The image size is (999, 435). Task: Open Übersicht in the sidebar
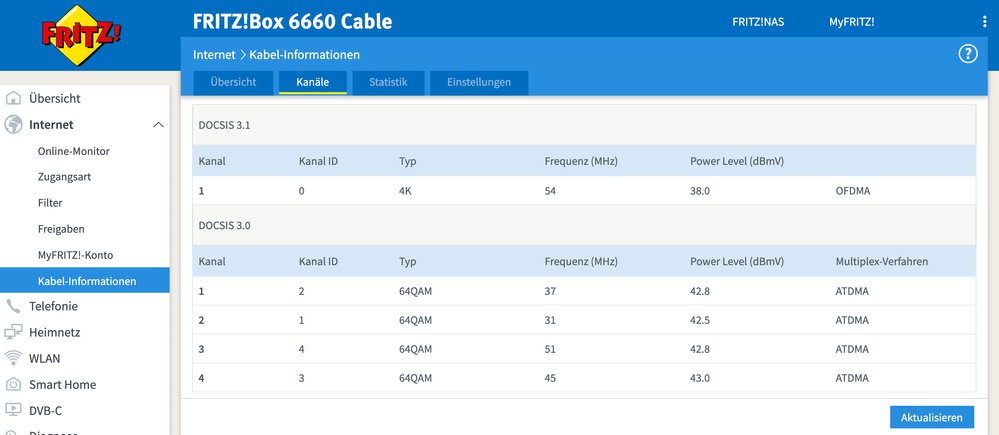click(55, 99)
